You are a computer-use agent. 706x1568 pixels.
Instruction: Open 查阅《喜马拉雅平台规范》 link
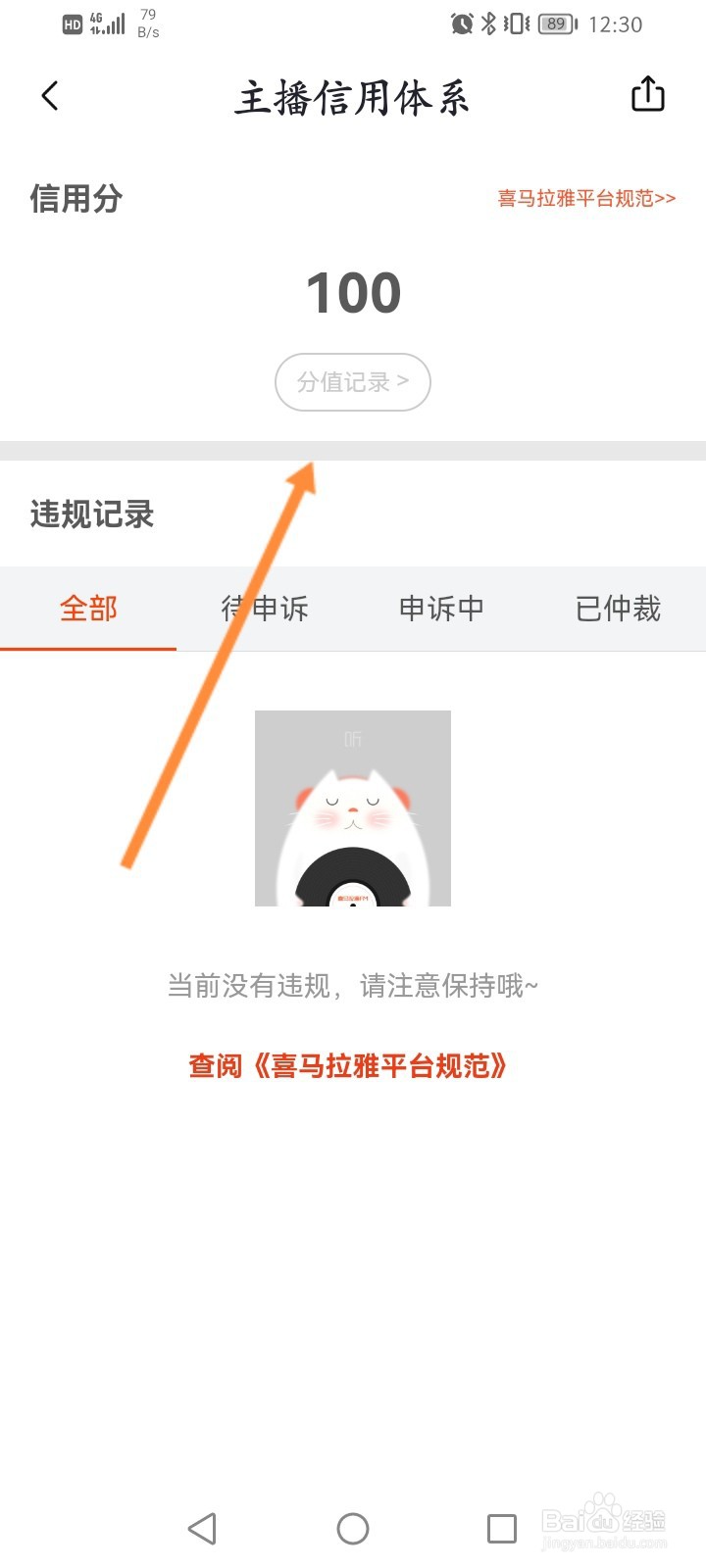(348, 1065)
